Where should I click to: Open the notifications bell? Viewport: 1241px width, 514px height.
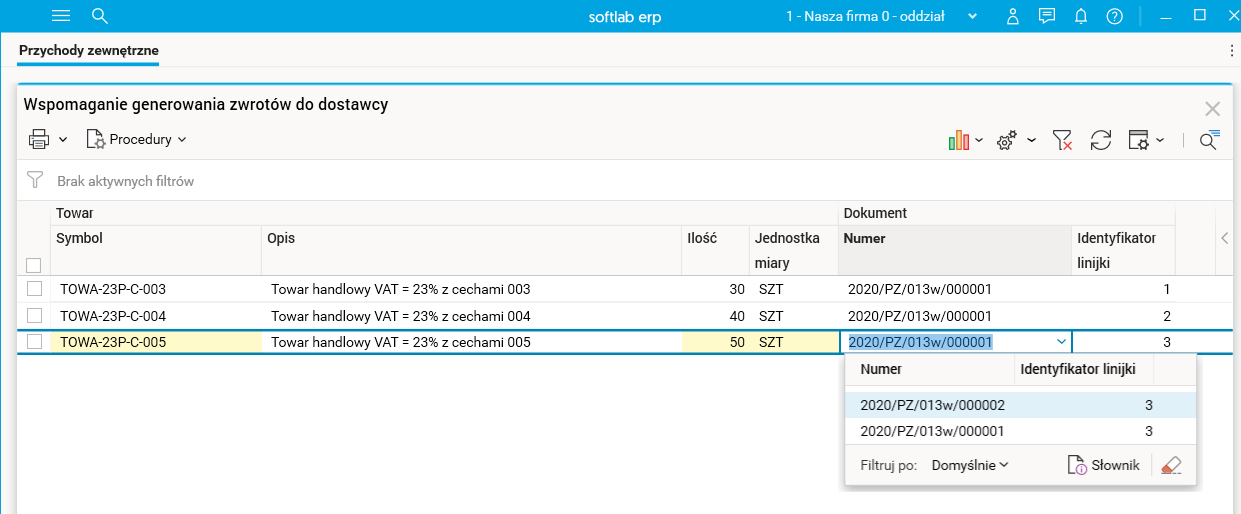1081,16
